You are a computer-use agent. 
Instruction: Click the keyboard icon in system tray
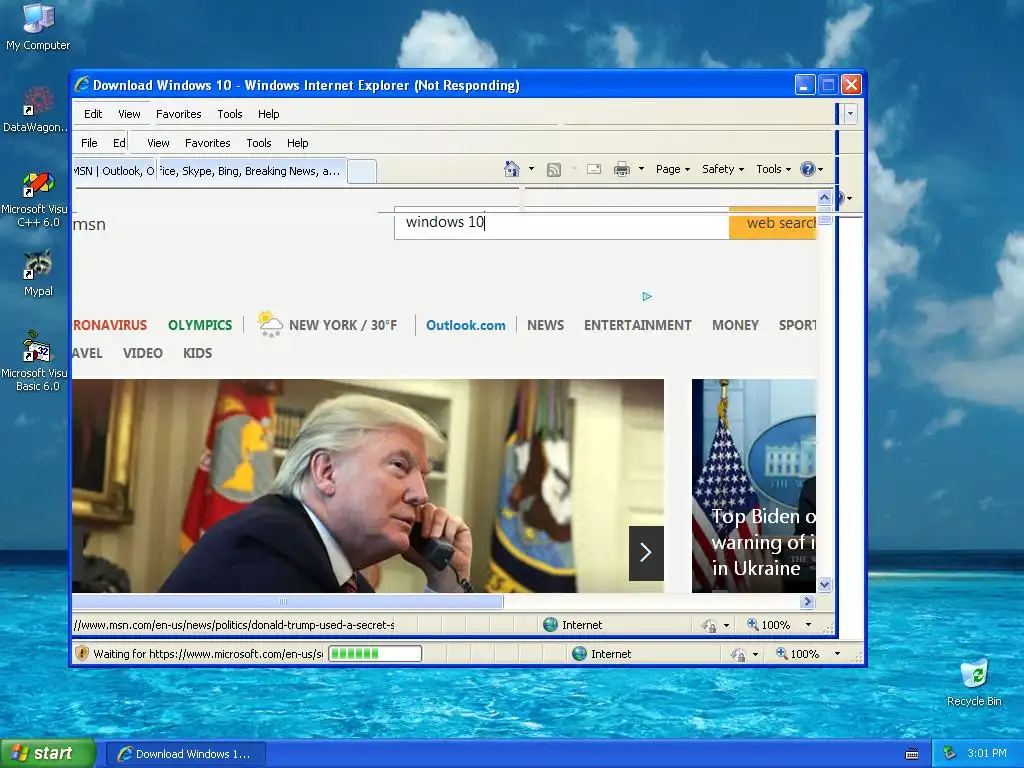[x=912, y=754]
